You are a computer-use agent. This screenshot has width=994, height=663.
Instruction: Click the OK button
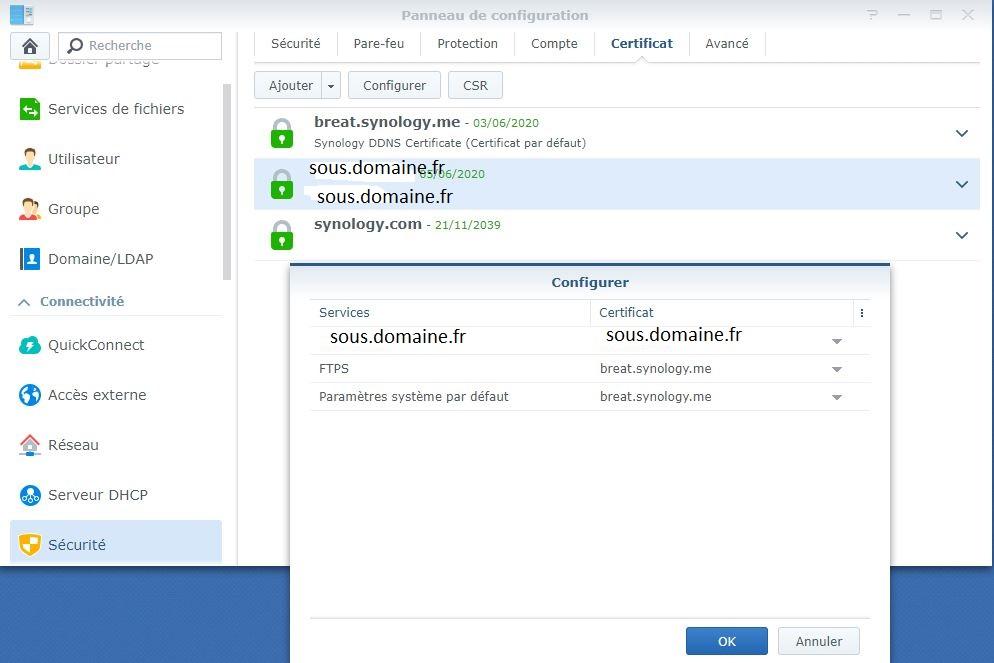click(726, 641)
